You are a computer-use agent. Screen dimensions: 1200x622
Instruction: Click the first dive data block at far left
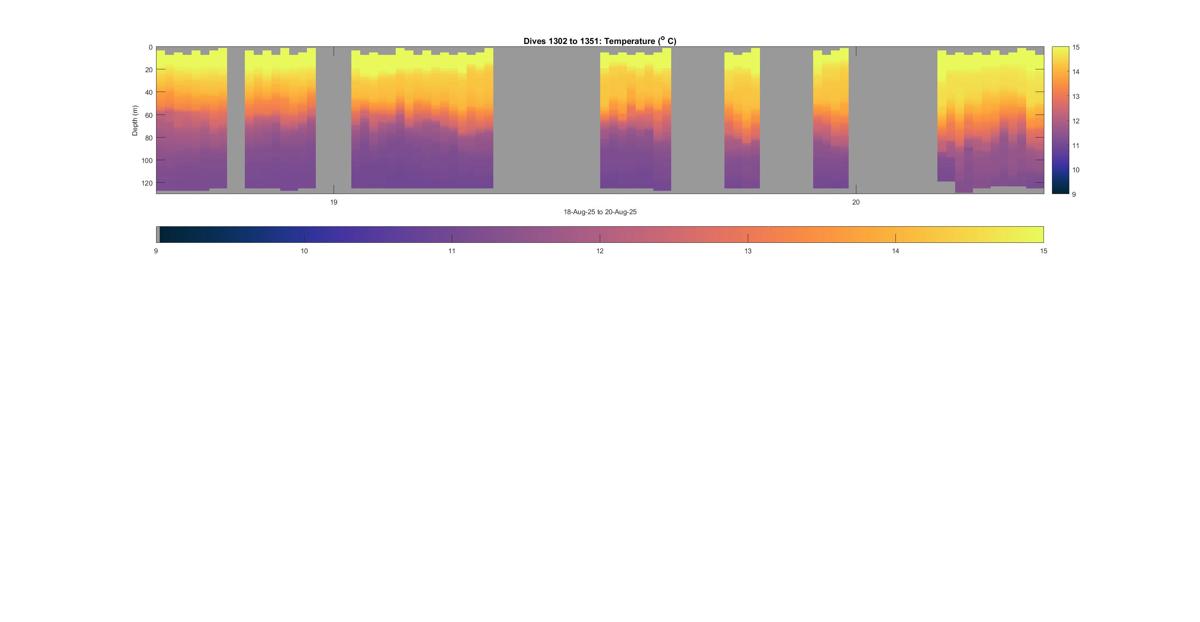[x=191, y=119]
